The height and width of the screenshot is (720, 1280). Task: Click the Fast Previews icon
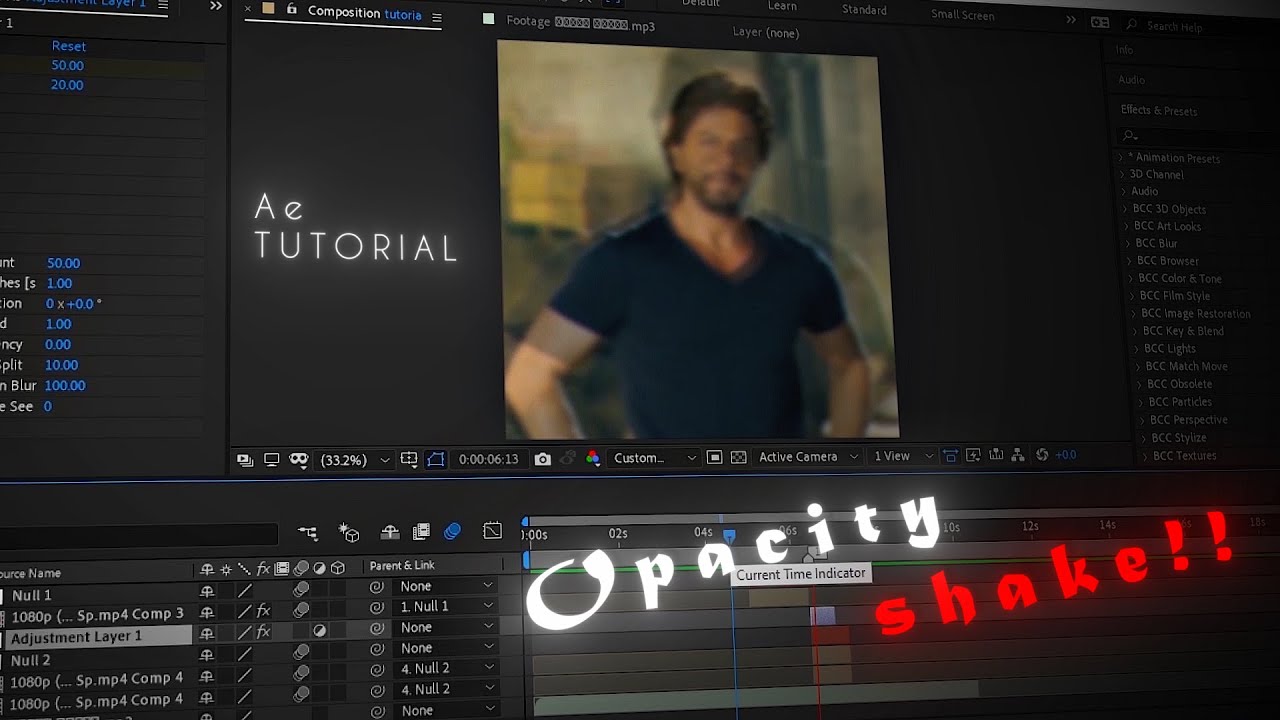pos(973,455)
